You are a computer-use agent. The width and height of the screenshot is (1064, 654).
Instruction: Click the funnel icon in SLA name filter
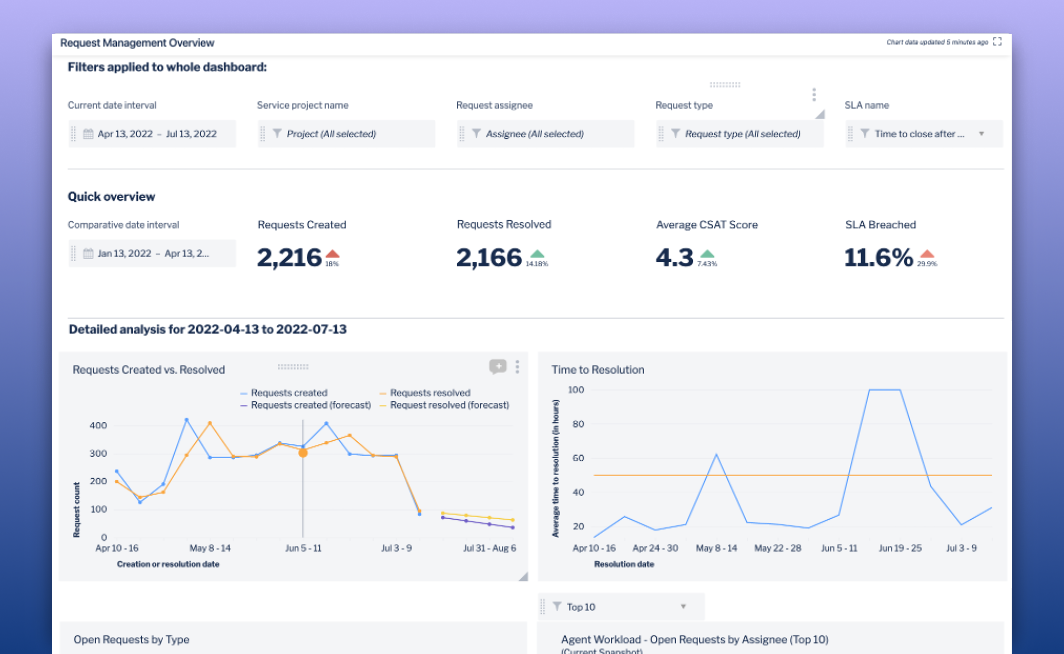pyautogui.click(x=864, y=134)
